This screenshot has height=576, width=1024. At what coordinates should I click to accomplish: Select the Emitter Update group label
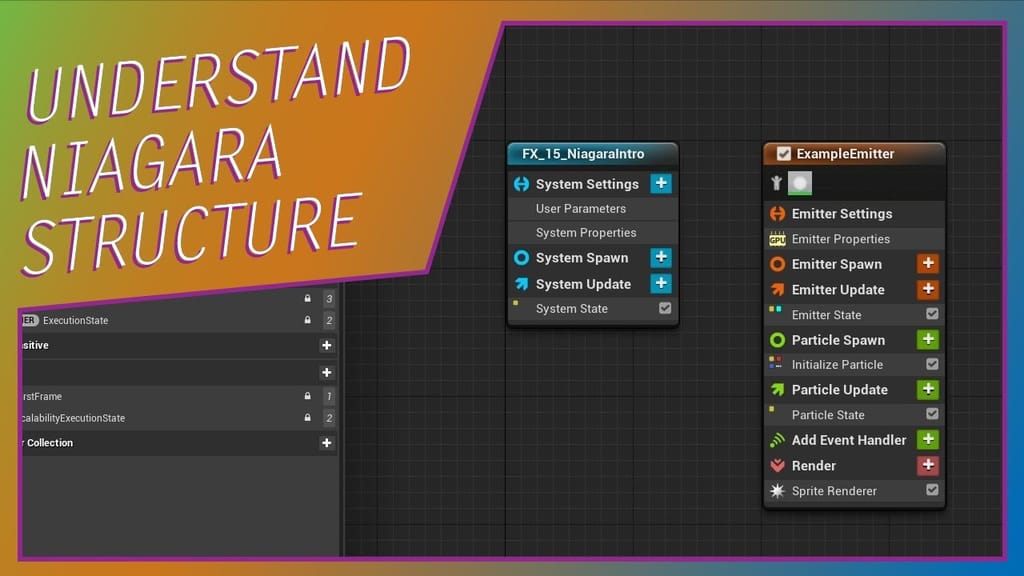point(838,290)
